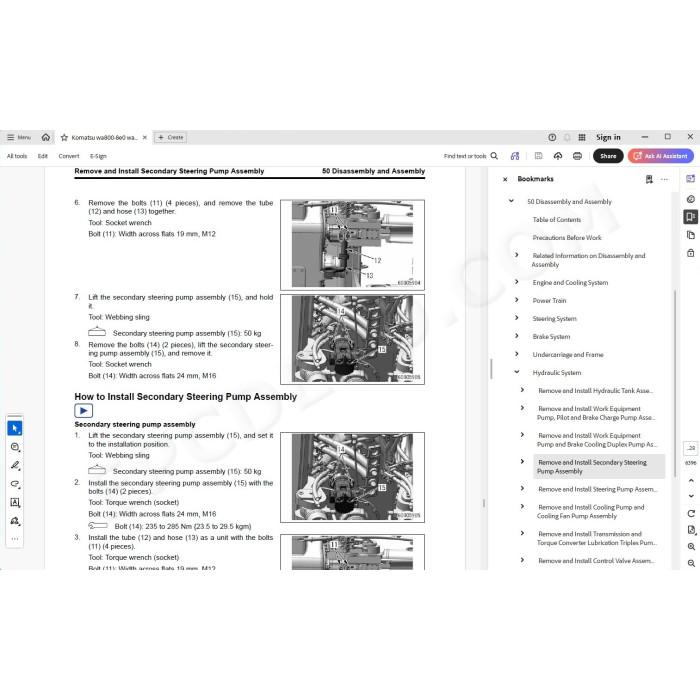Print the document with printer icon

pos(577,156)
